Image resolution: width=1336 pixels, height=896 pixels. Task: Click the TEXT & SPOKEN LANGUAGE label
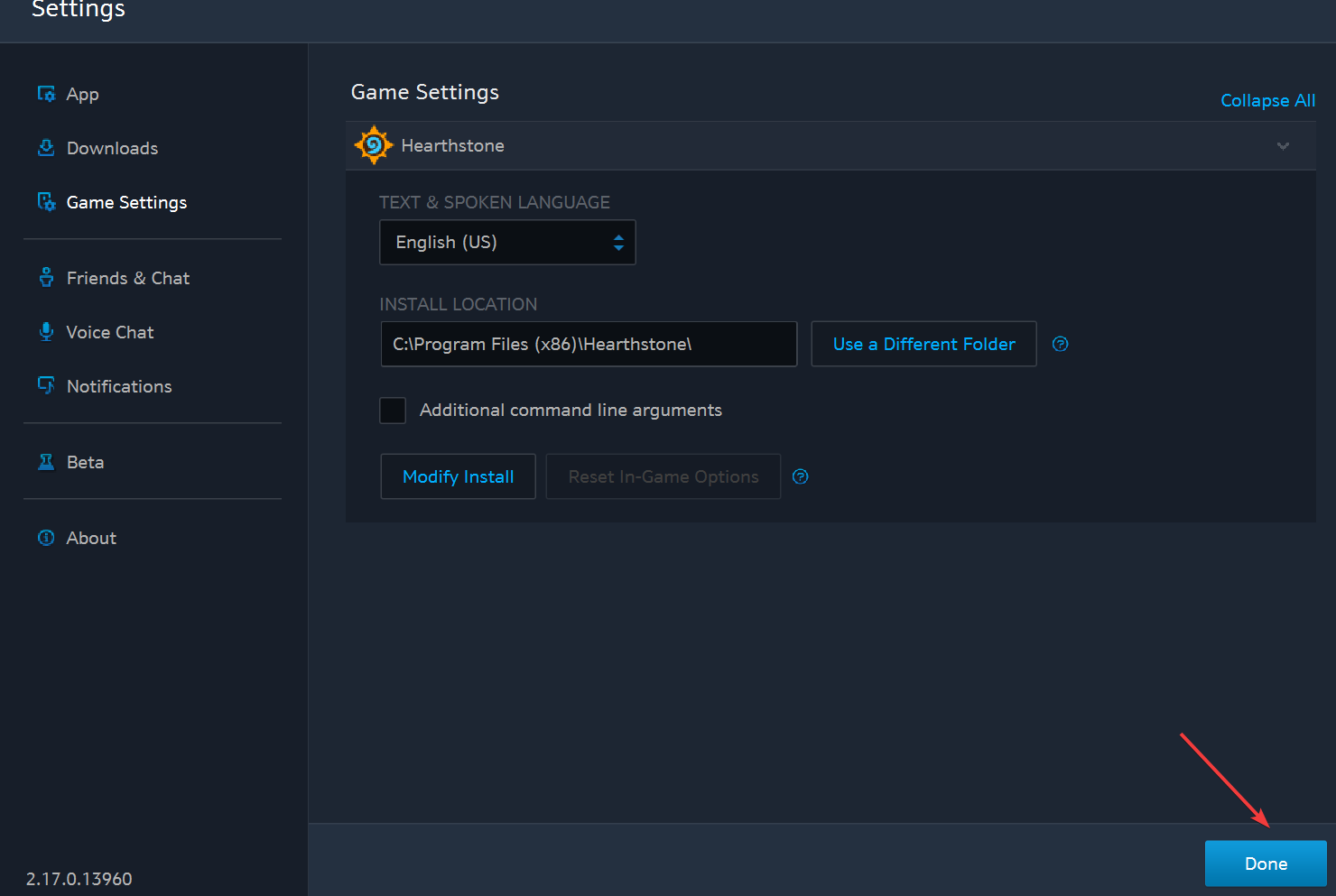click(x=495, y=202)
